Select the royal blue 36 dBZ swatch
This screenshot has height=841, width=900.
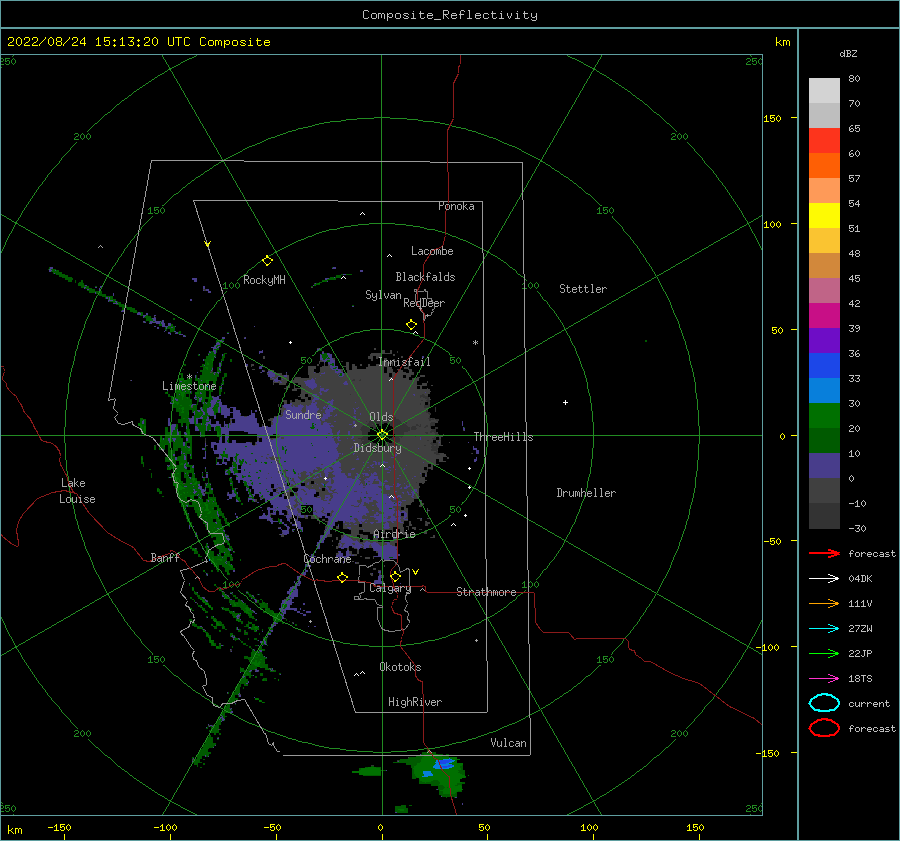tap(824, 365)
